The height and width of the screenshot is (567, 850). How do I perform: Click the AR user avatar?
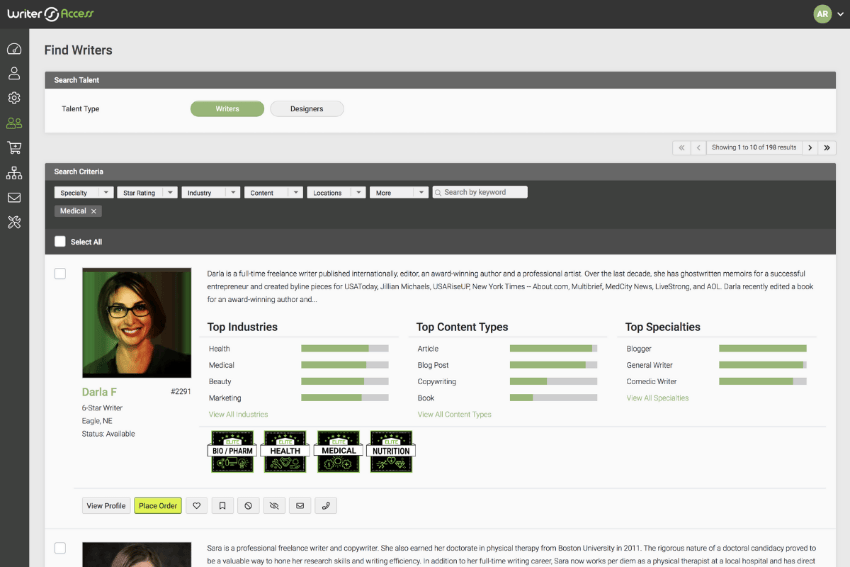point(822,14)
